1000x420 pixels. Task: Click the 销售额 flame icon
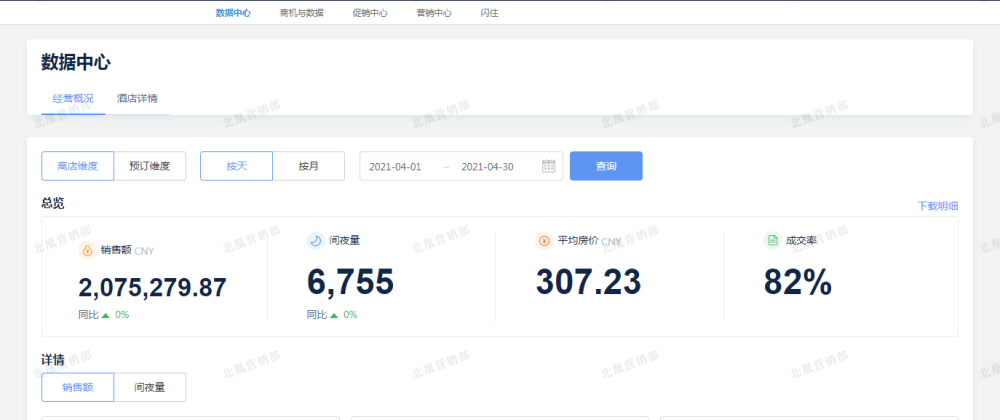click(87, 250)
